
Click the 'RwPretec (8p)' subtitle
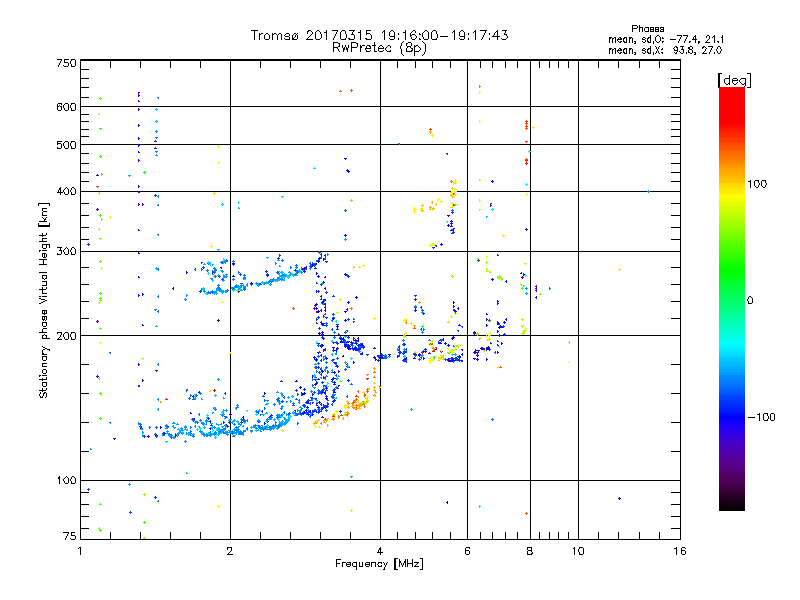(379, 48)
